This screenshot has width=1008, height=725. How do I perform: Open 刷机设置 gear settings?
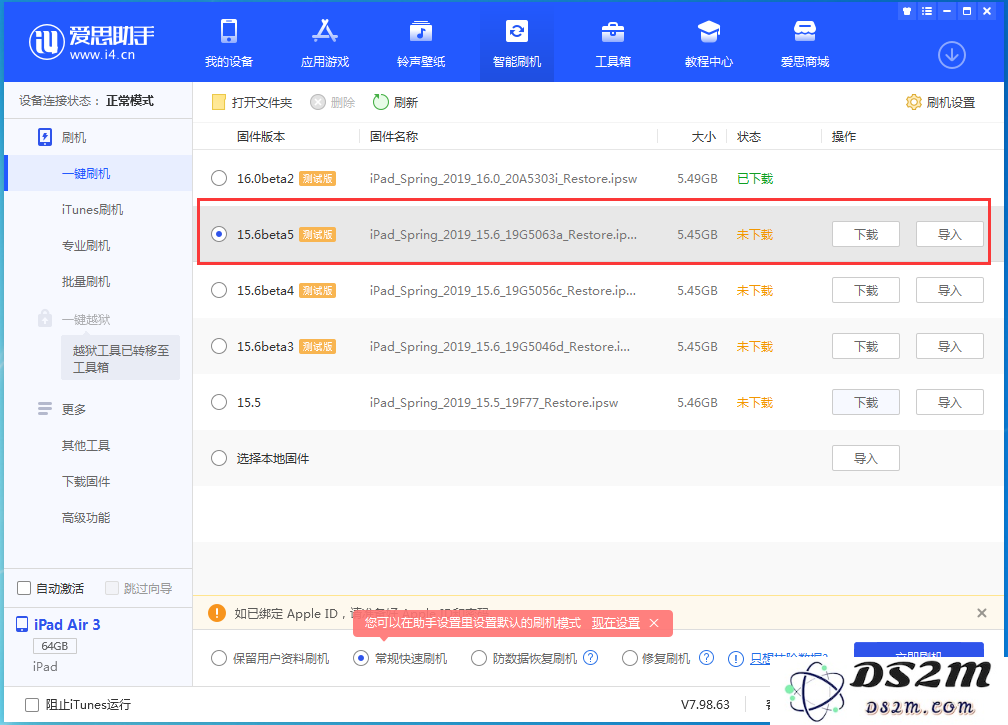coord(913,102)
